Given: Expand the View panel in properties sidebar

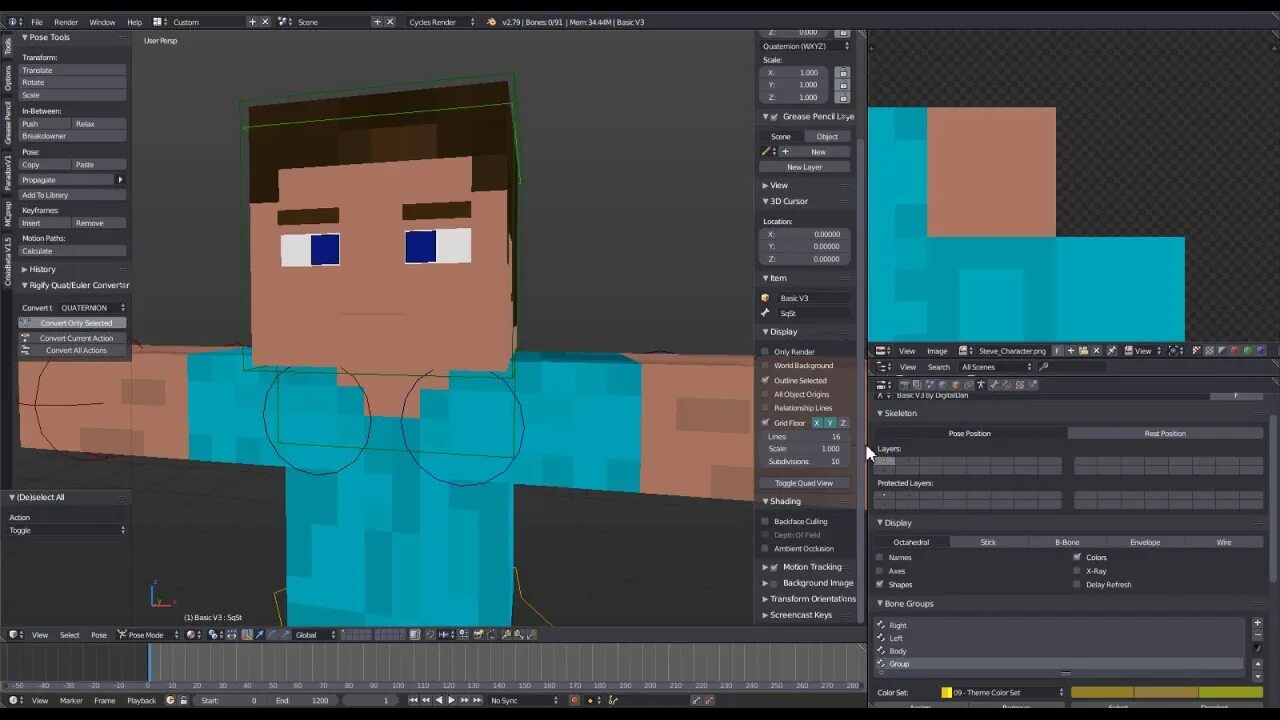Looking at the screenshot, I should coord(765,185).
